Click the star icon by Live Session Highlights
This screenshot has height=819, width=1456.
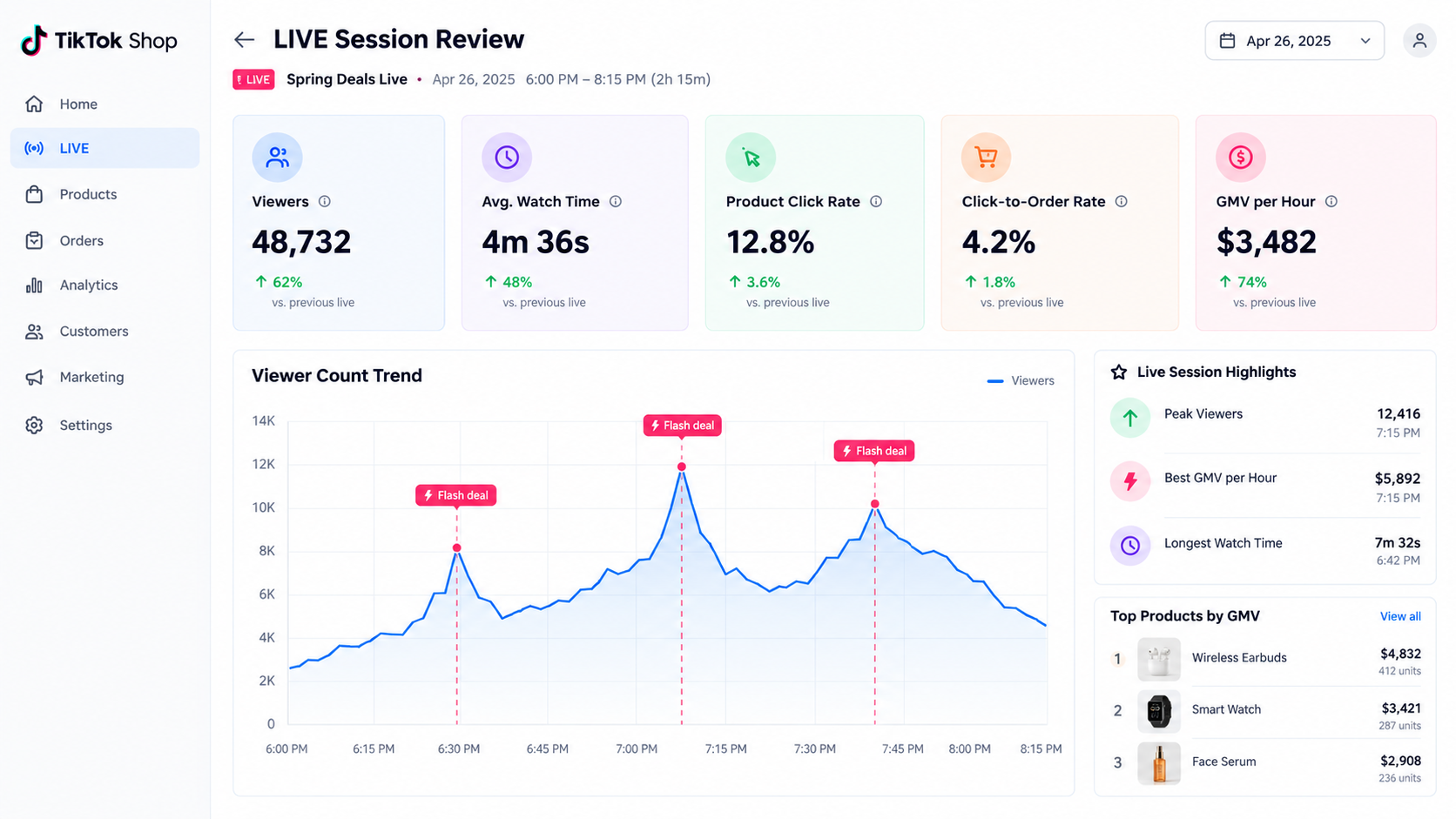(1119, 372)
